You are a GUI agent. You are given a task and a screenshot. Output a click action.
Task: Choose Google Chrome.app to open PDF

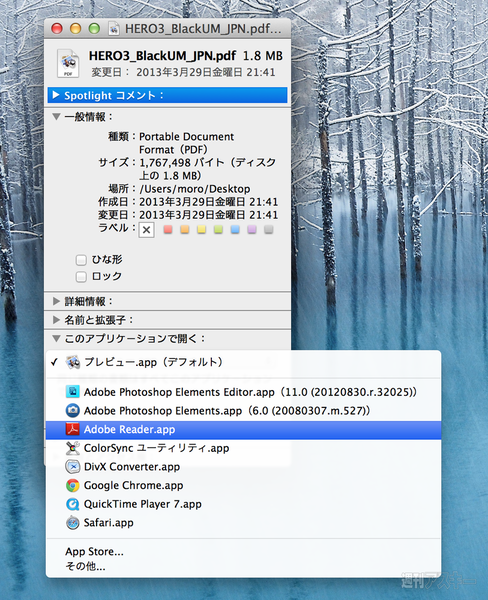point(243,486)
